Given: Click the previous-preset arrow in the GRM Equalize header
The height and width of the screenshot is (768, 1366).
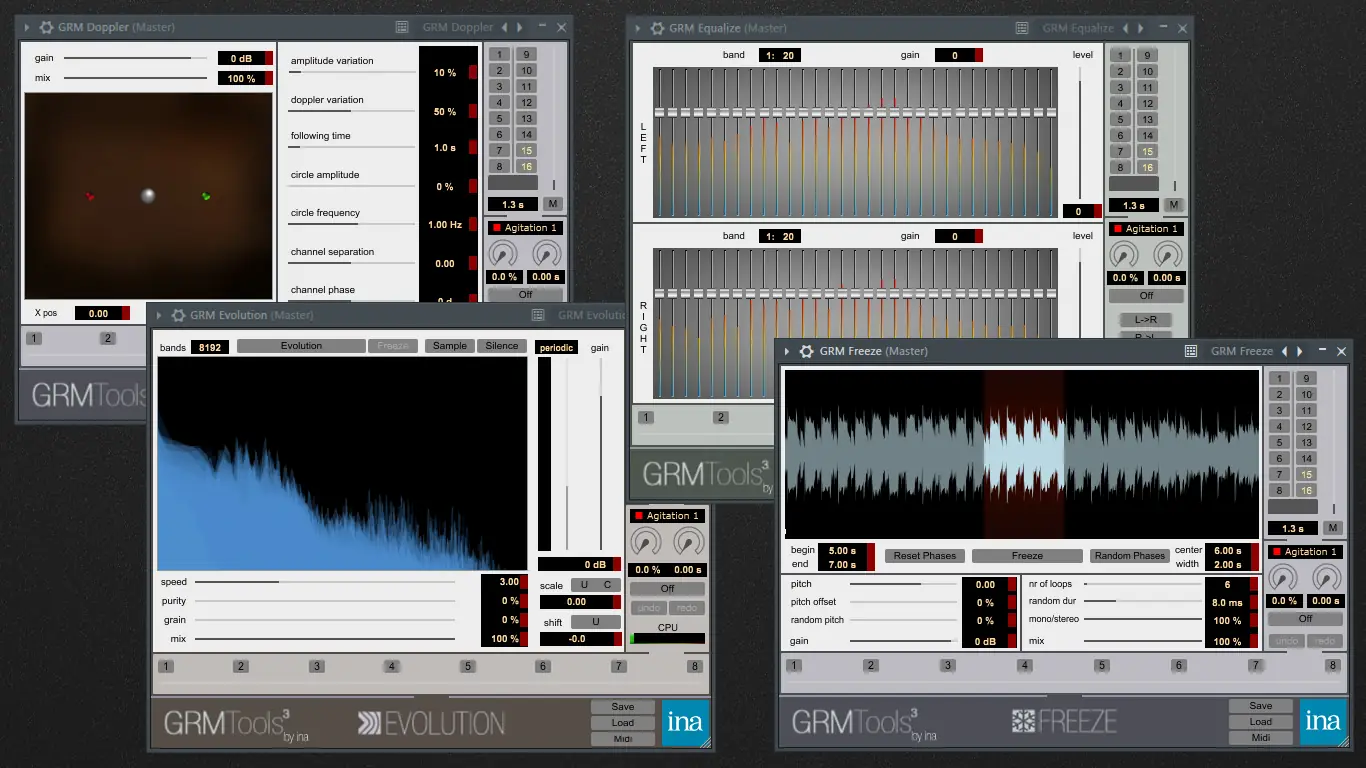Looking at the screenshot, I should point(1127,28).
